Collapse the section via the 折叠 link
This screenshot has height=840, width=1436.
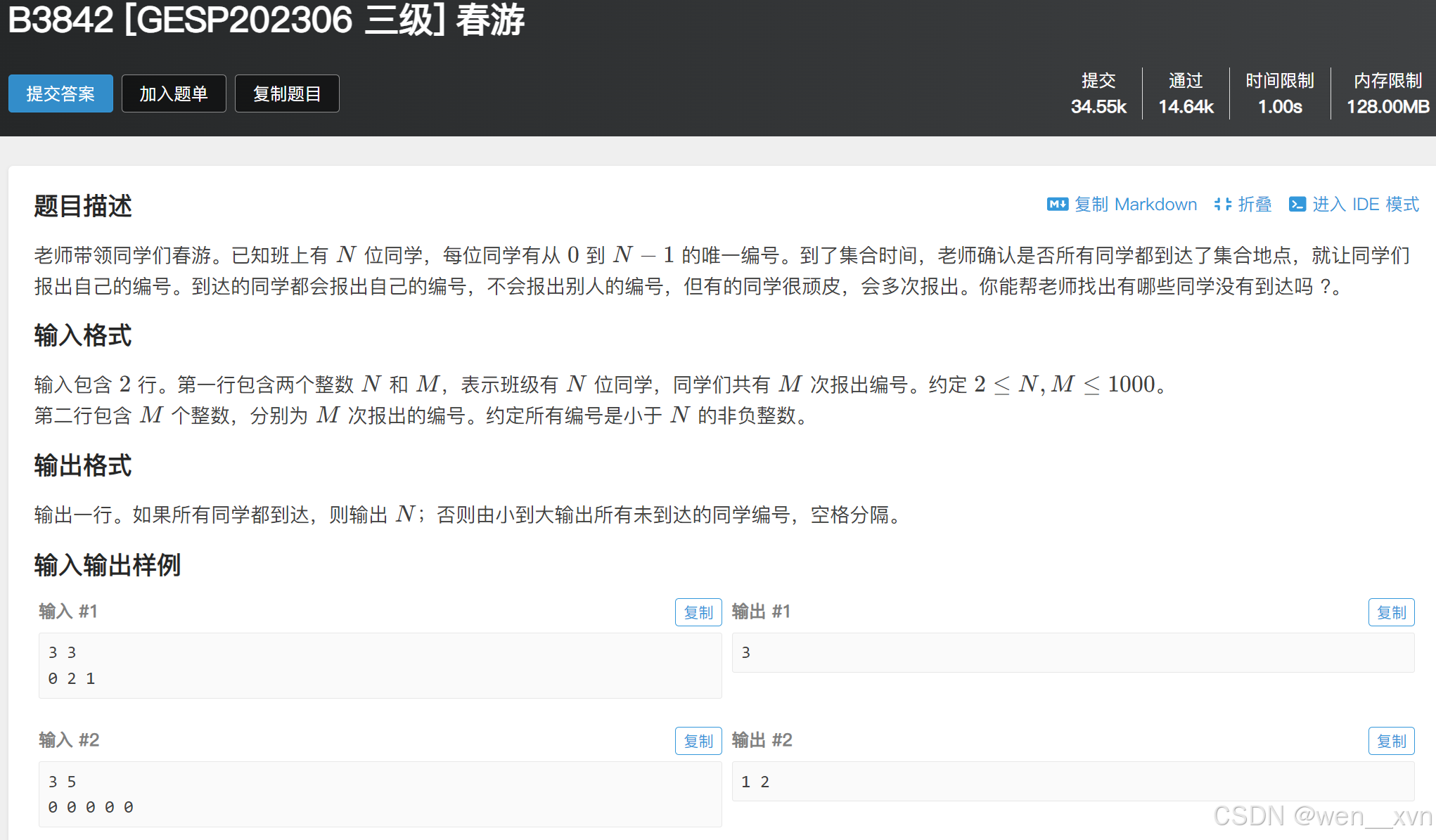point(1255,205)
